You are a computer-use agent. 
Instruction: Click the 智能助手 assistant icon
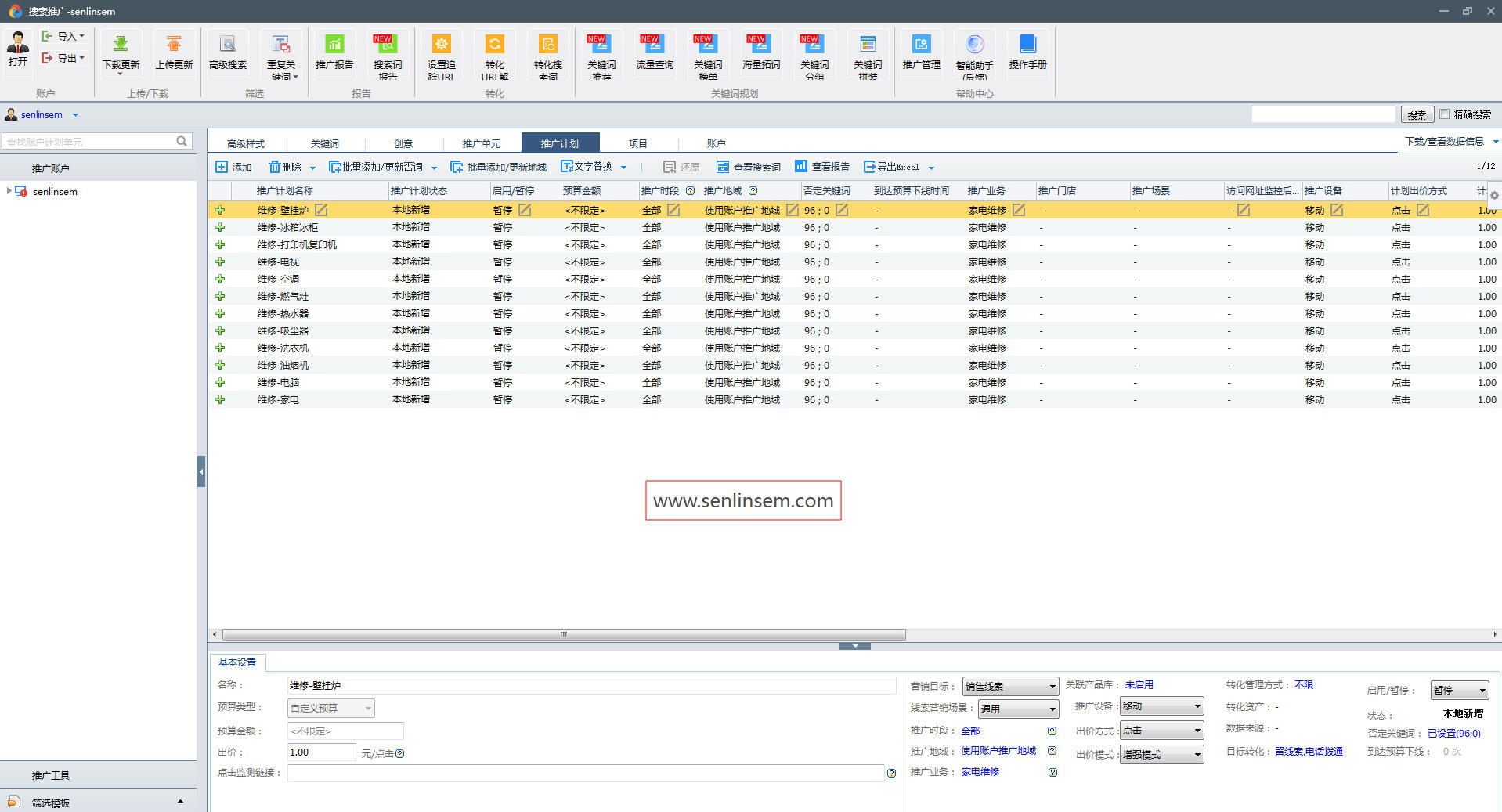[x=974, y=45]
